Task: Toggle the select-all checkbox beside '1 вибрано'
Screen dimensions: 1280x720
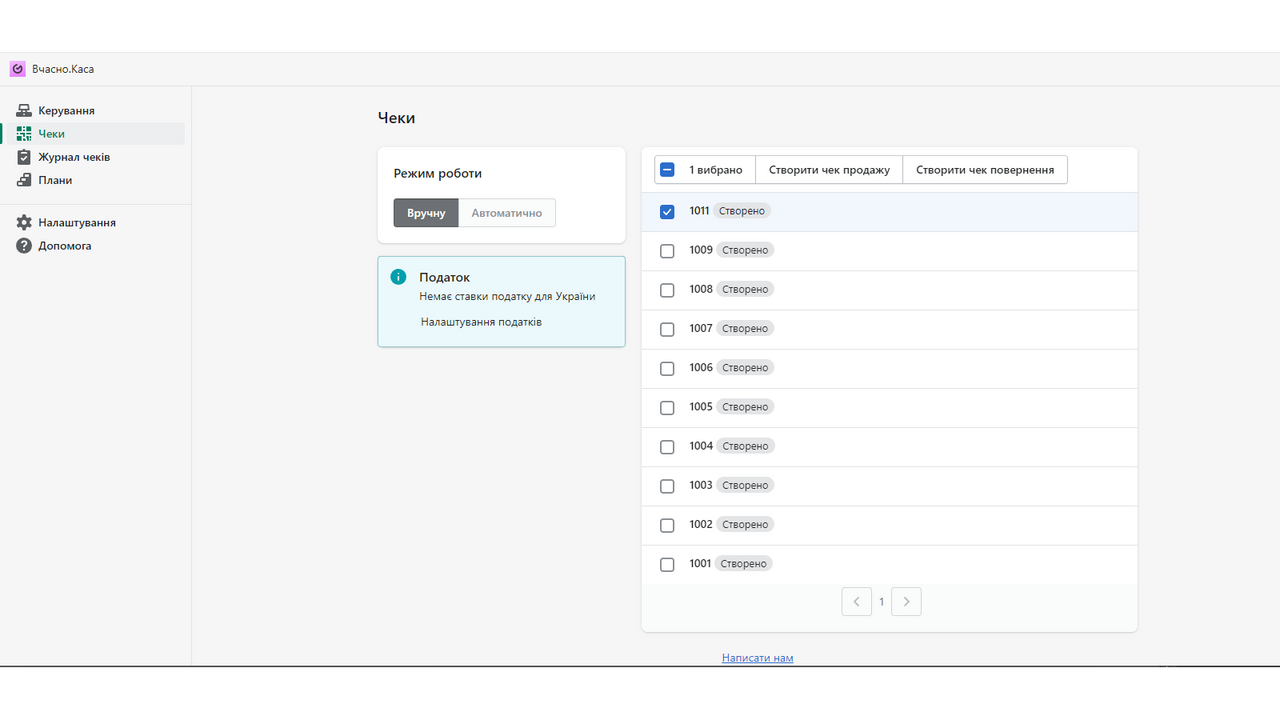Action: point(667,170)
